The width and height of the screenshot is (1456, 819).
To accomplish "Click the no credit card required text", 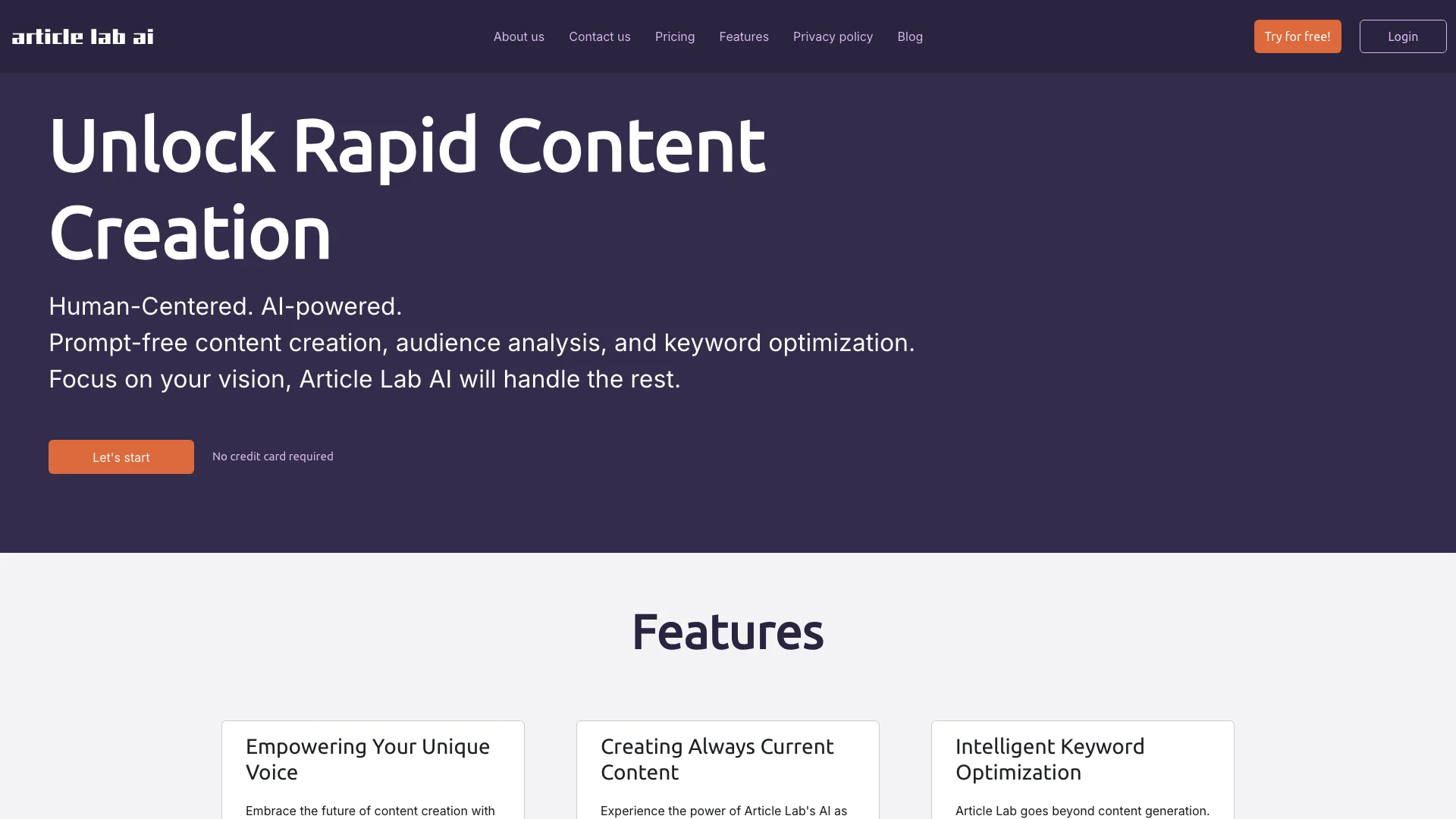I will tap(273, 456).
